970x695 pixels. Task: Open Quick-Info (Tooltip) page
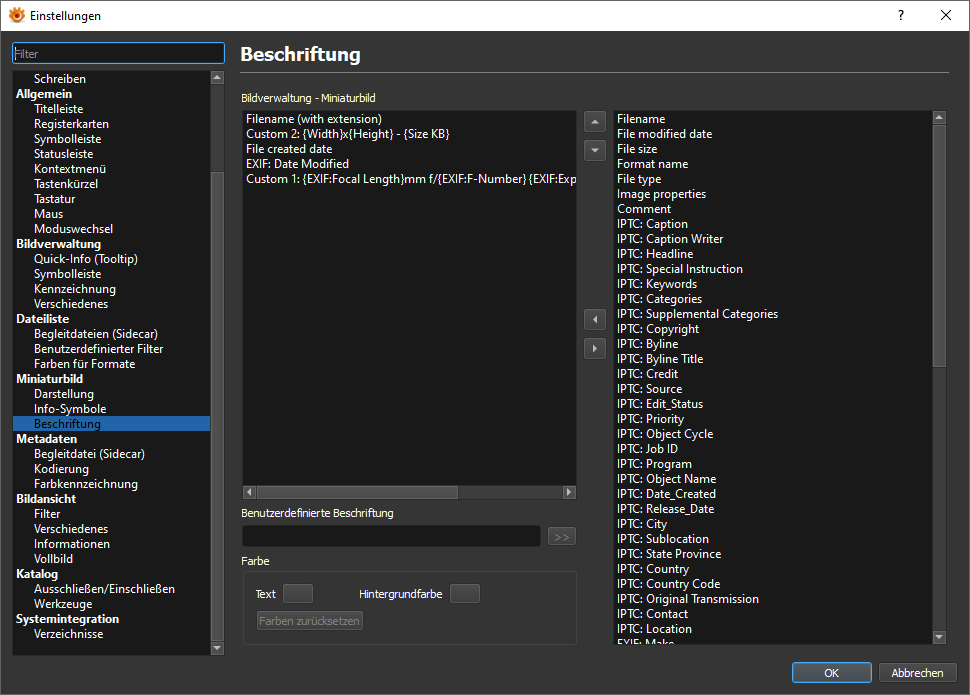(86, 259)
